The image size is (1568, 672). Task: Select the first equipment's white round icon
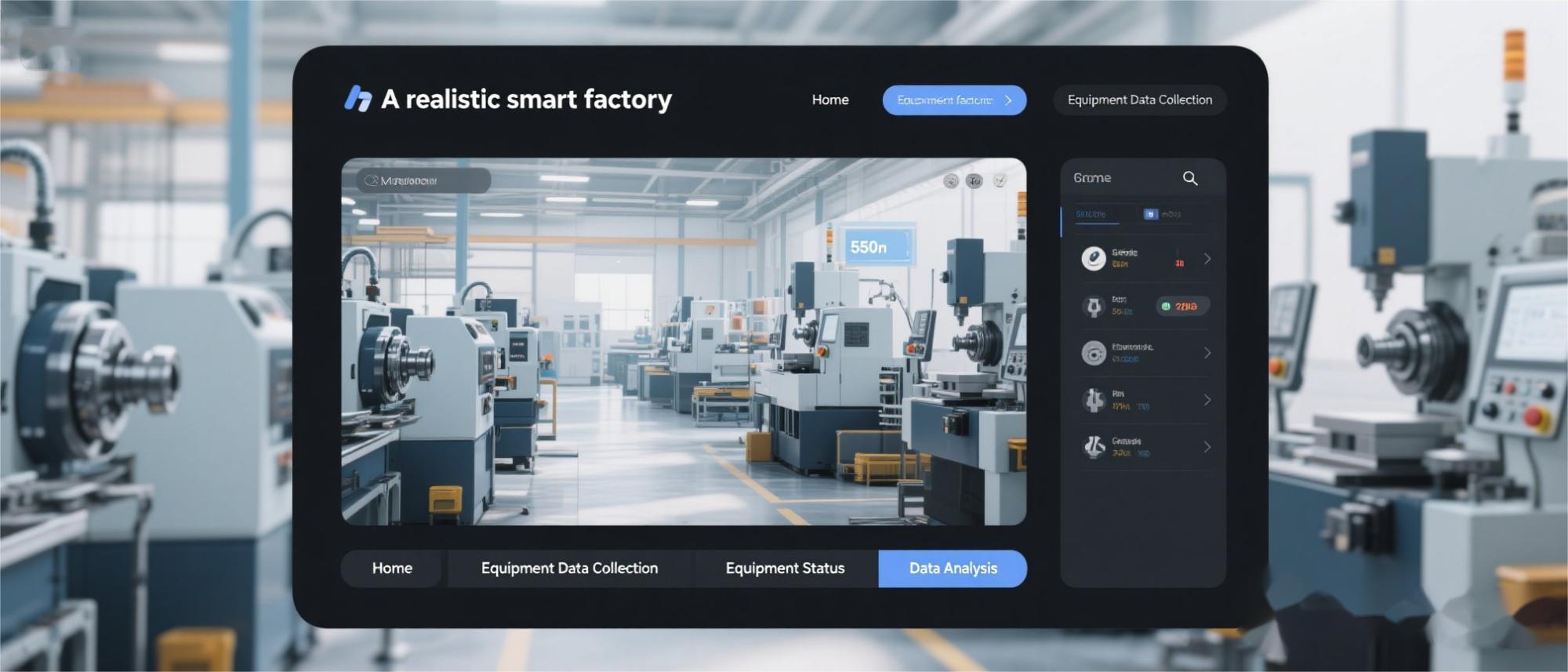1093,258
